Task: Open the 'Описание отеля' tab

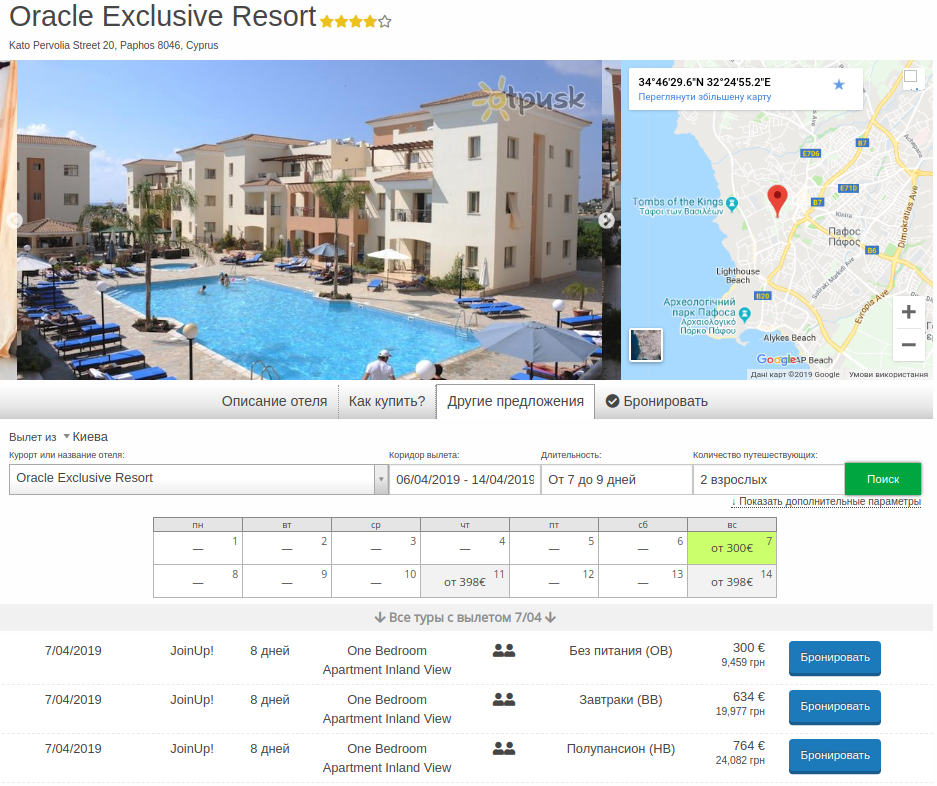Action: (x=274, y=401)
